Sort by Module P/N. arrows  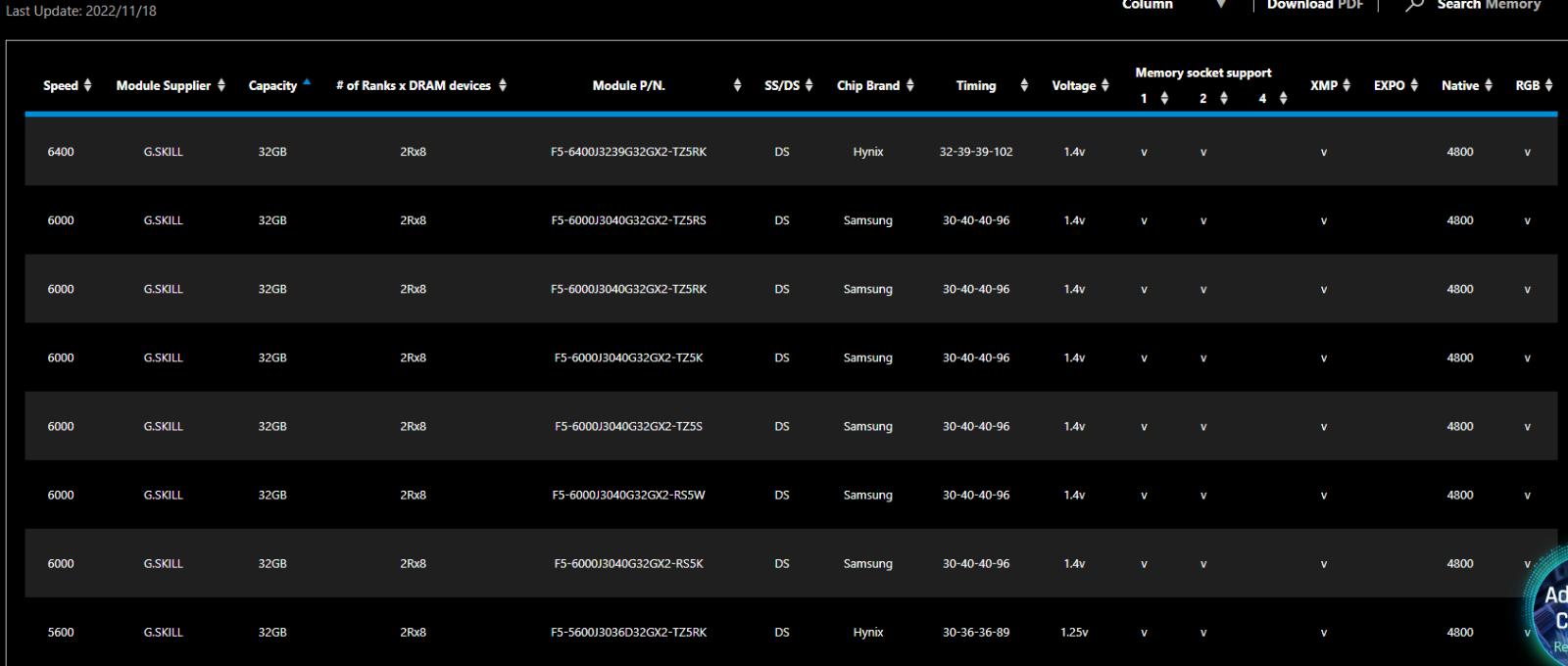(737, 85)
